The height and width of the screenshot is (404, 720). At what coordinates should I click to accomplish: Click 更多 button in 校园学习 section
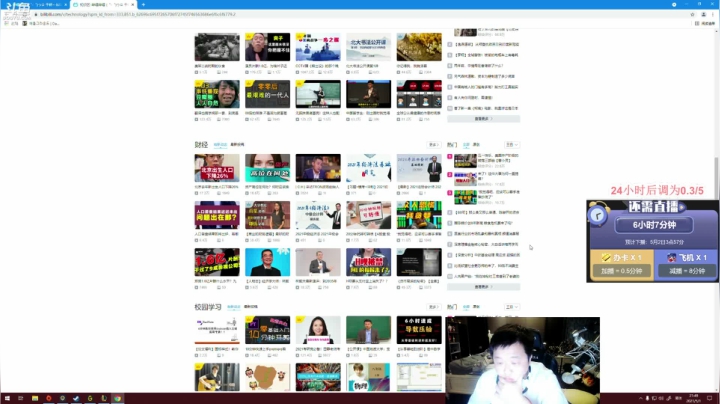(434, 307)
